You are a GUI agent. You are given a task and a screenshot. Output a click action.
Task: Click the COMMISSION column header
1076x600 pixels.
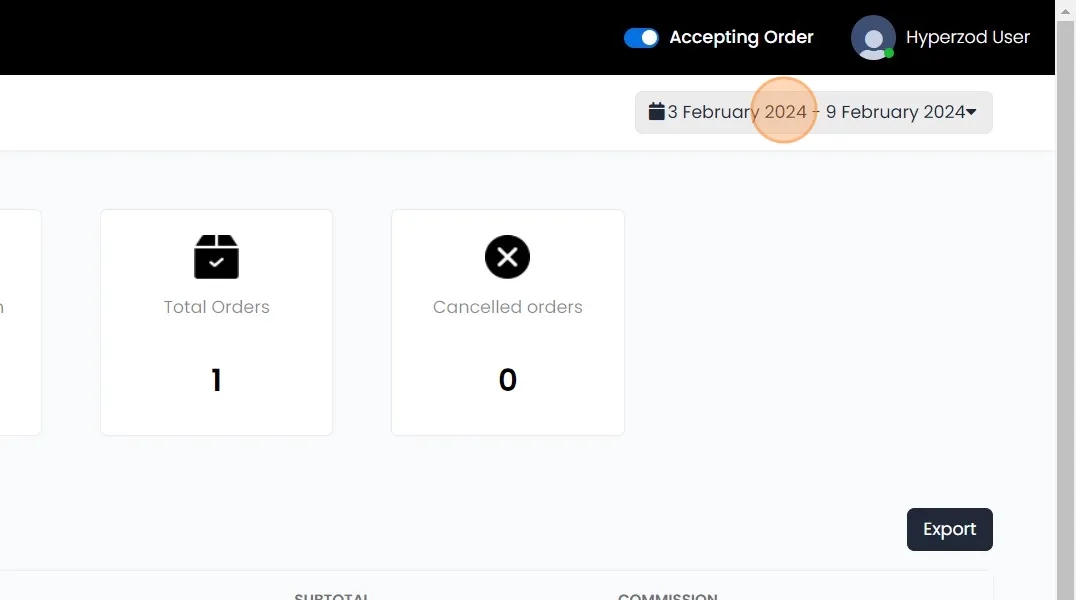click(x=667, y=596)
